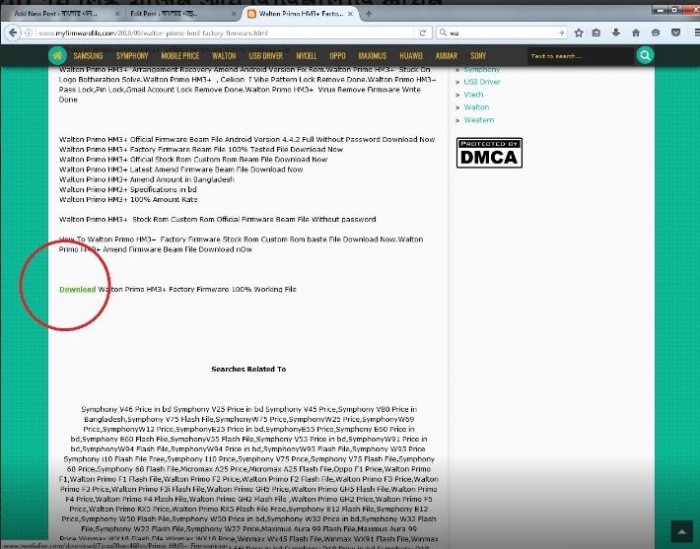Click the site home icon in green circle

58,55
